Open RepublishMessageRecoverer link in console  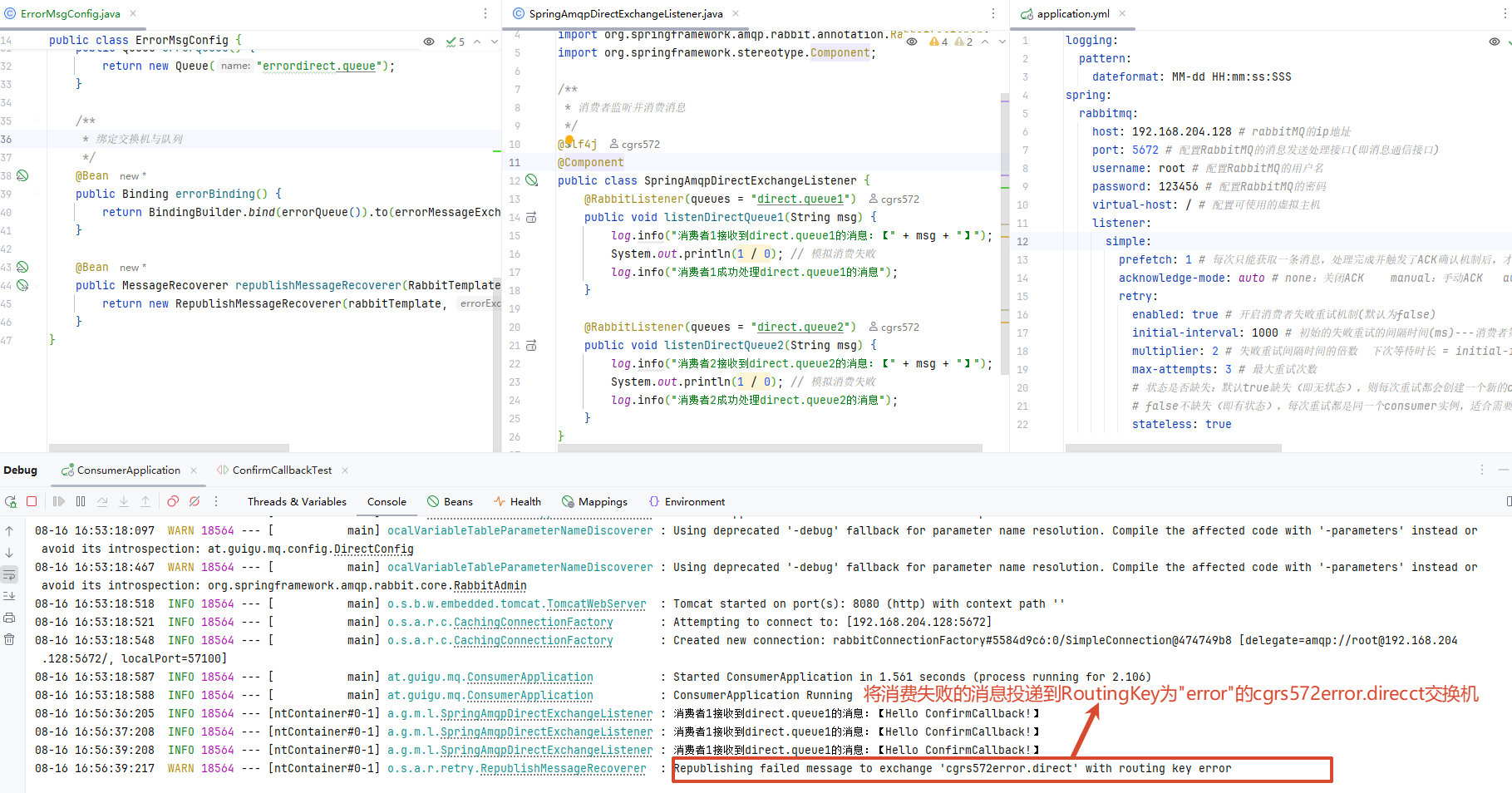[x=563, y=768]
